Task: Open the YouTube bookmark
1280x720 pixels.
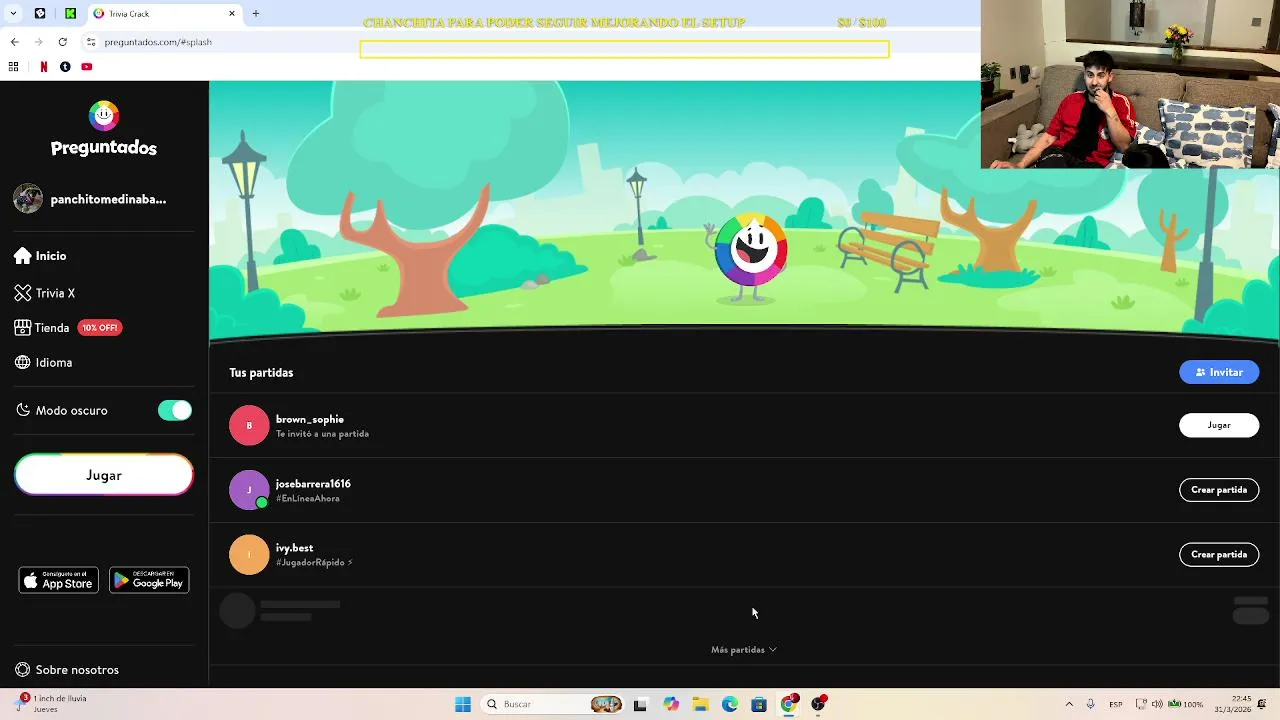Action: 87,67
